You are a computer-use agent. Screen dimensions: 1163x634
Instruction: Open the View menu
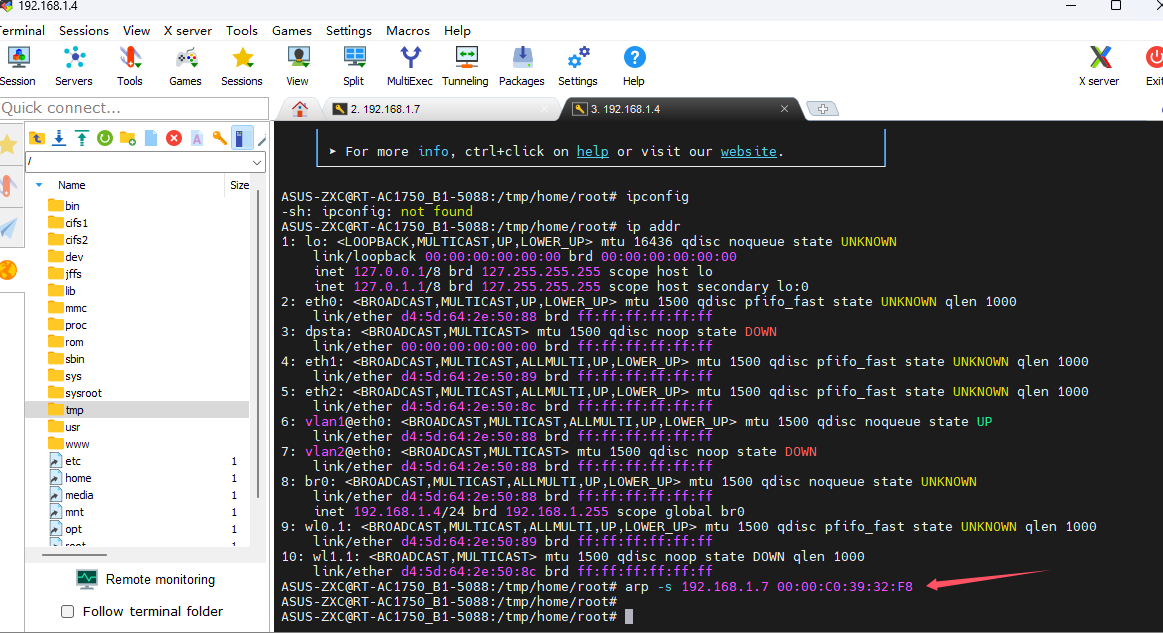tap(136, 30)
